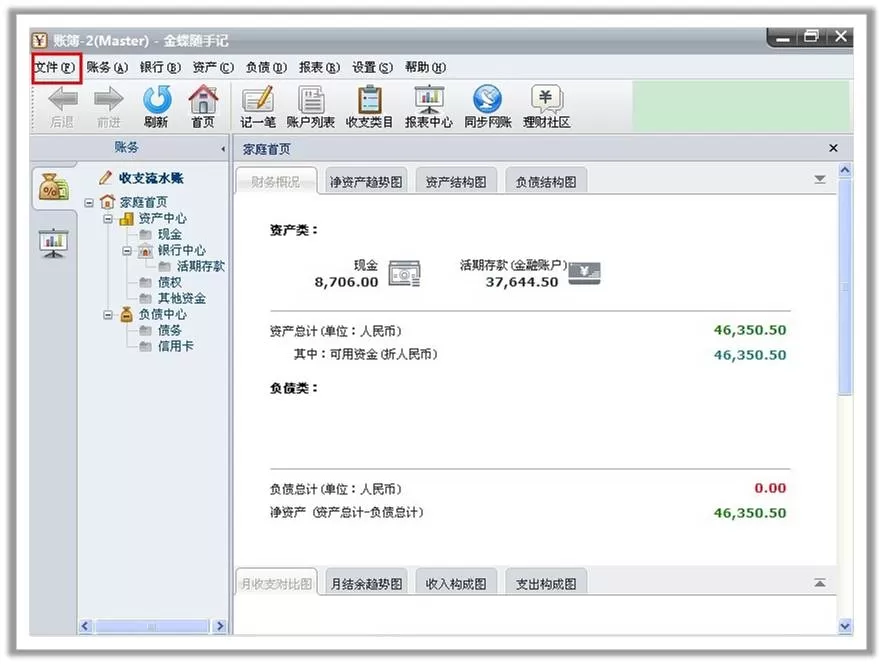Select 信用卡 under 负债中心
This screenshot has height=664, width=883.
pyautogui.click(x=175, y=346)
